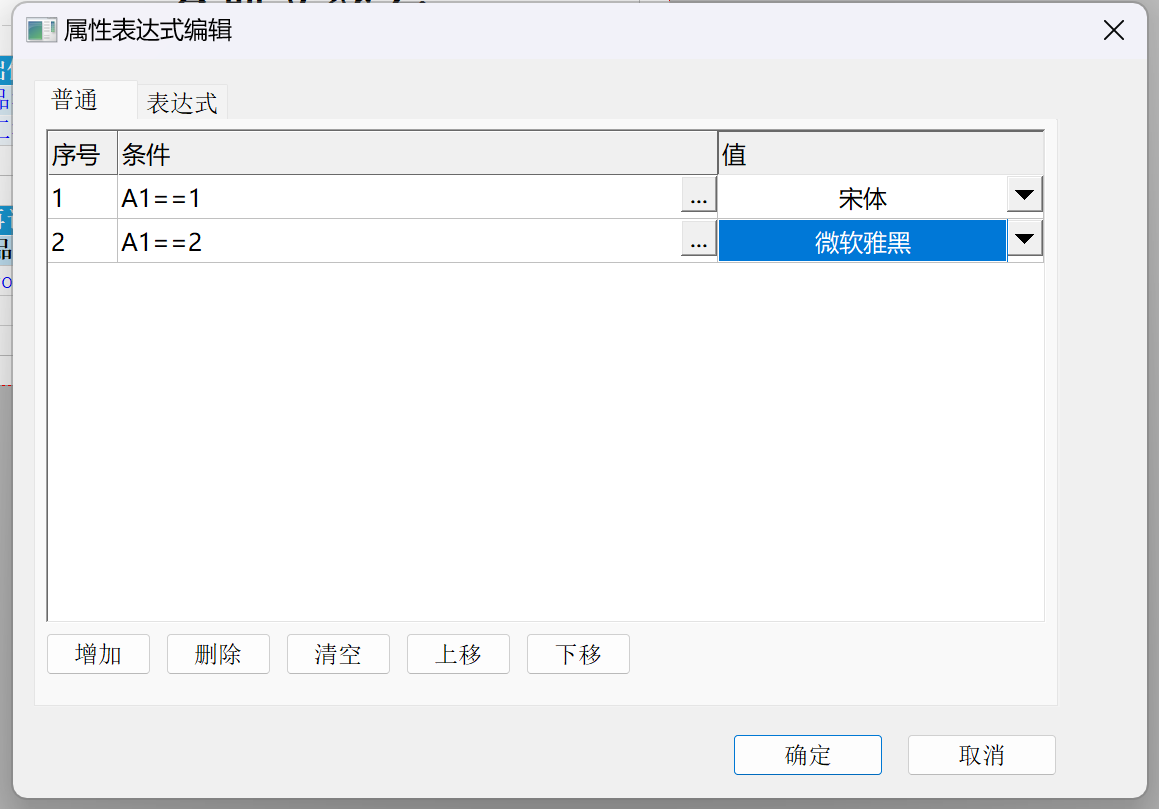Click 清空 to clear all conditions
Viewport: 1159px width, 809px height.
[x=338, y=655]
